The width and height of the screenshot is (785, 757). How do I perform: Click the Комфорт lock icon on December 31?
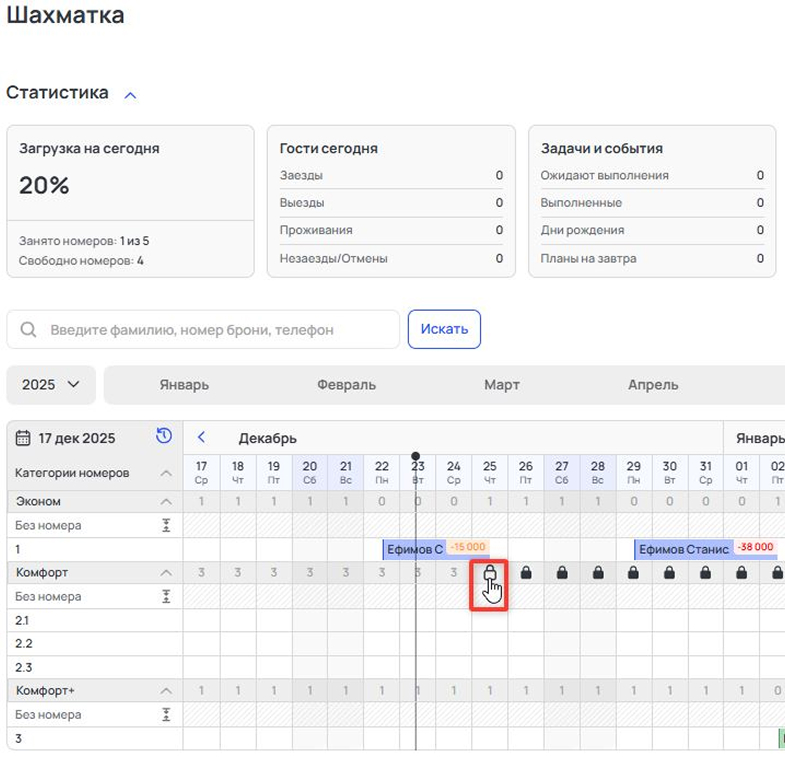tap(705, 573)
